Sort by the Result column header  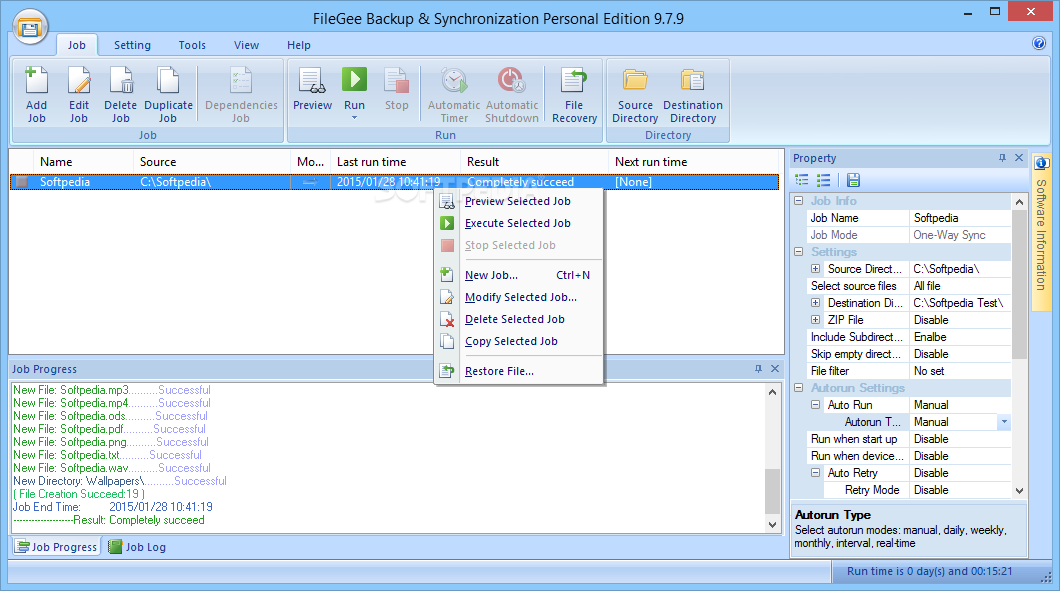(535, 162)
